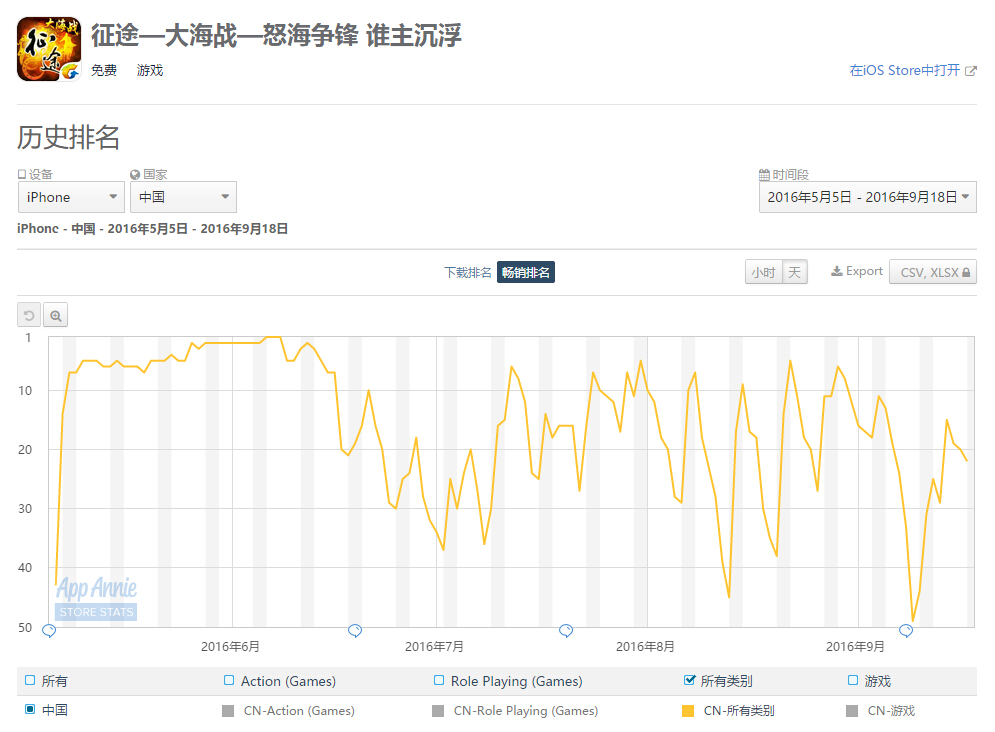Open the date range dropdown
This screenshot has width=995, height=732.
point(867,197)
